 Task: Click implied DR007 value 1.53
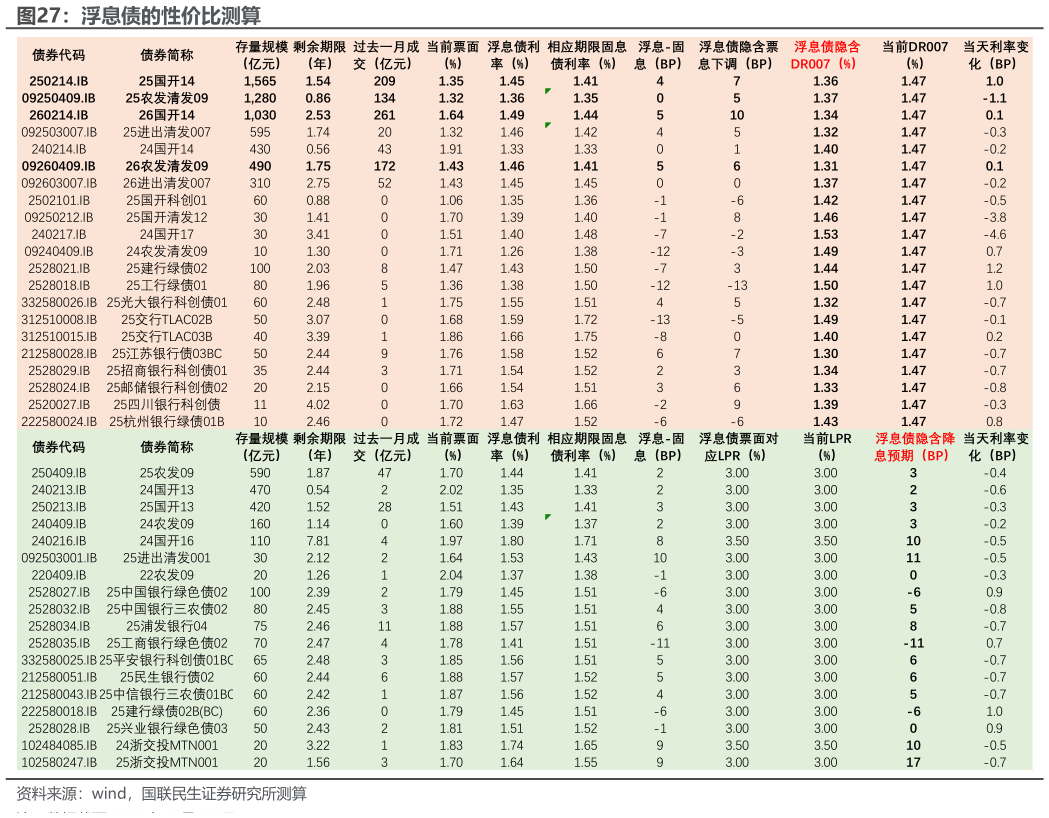[x=826, y=235]
